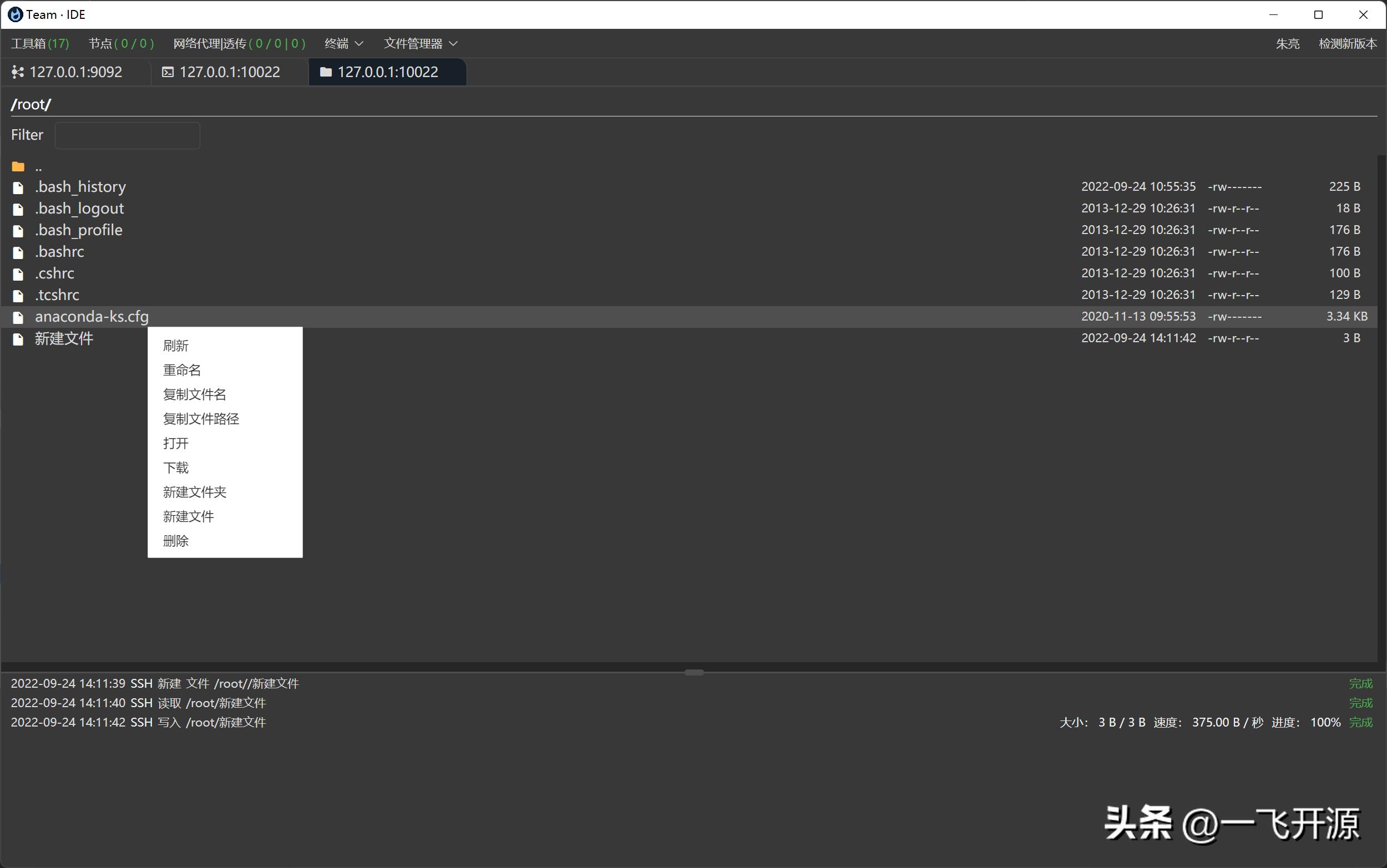Screen dimensions: 1387x868
Task: Click the Team IDE logo icon
Action: 16,14
